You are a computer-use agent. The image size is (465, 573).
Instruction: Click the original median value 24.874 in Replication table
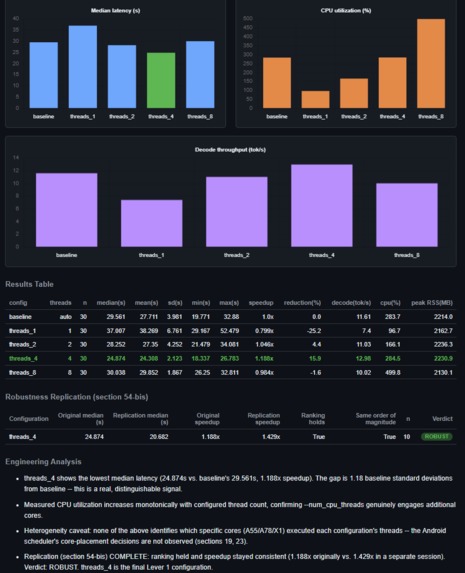94,437
